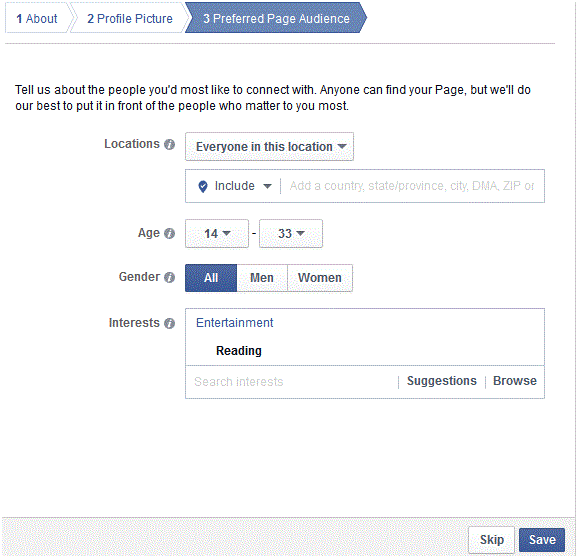The height and width of the screenshot is (558, 579).
Task: Click the location pin icon beside Include
Action: [203, 186]
